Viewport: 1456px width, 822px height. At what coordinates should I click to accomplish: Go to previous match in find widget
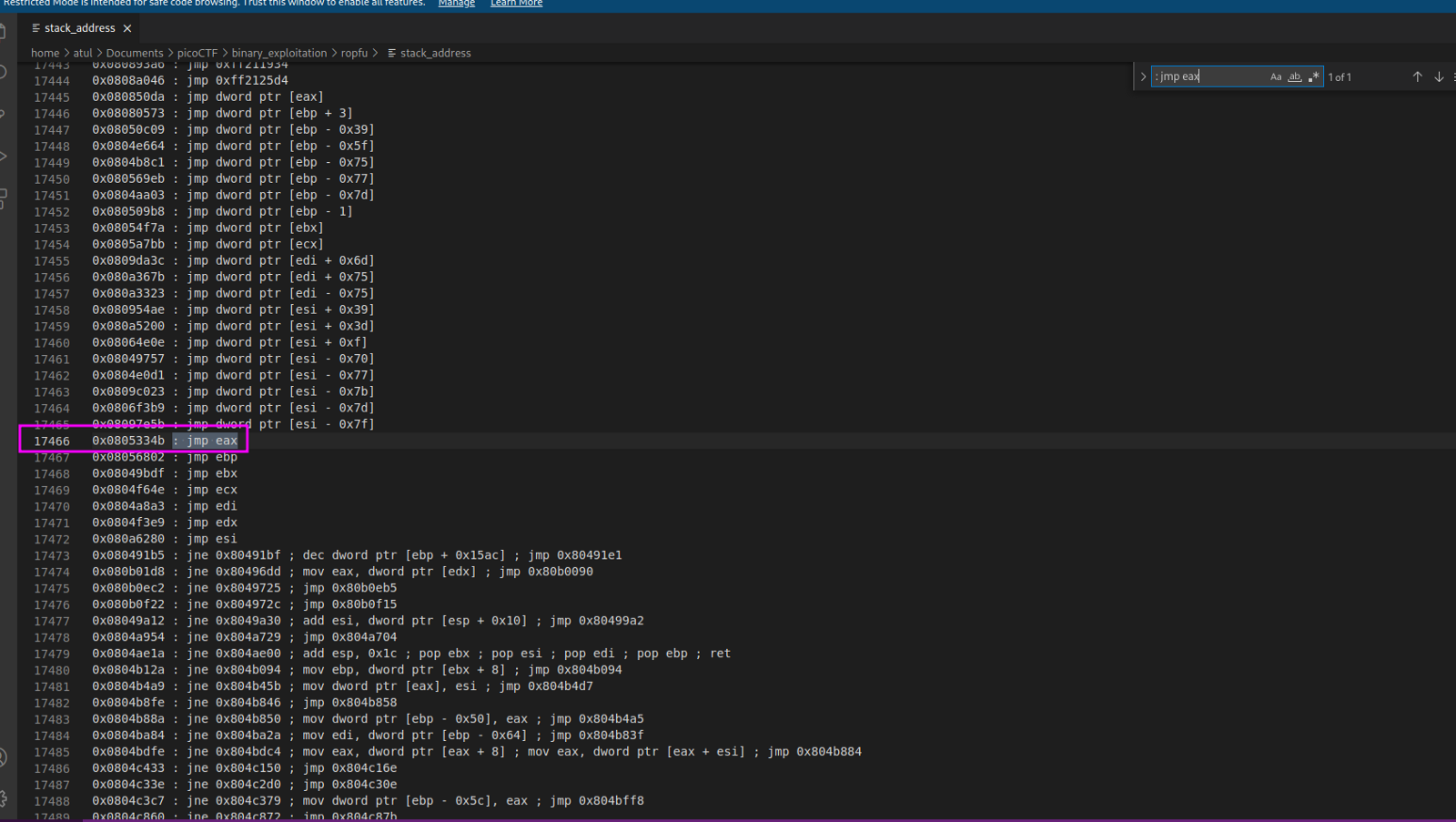click(1417, 77)
